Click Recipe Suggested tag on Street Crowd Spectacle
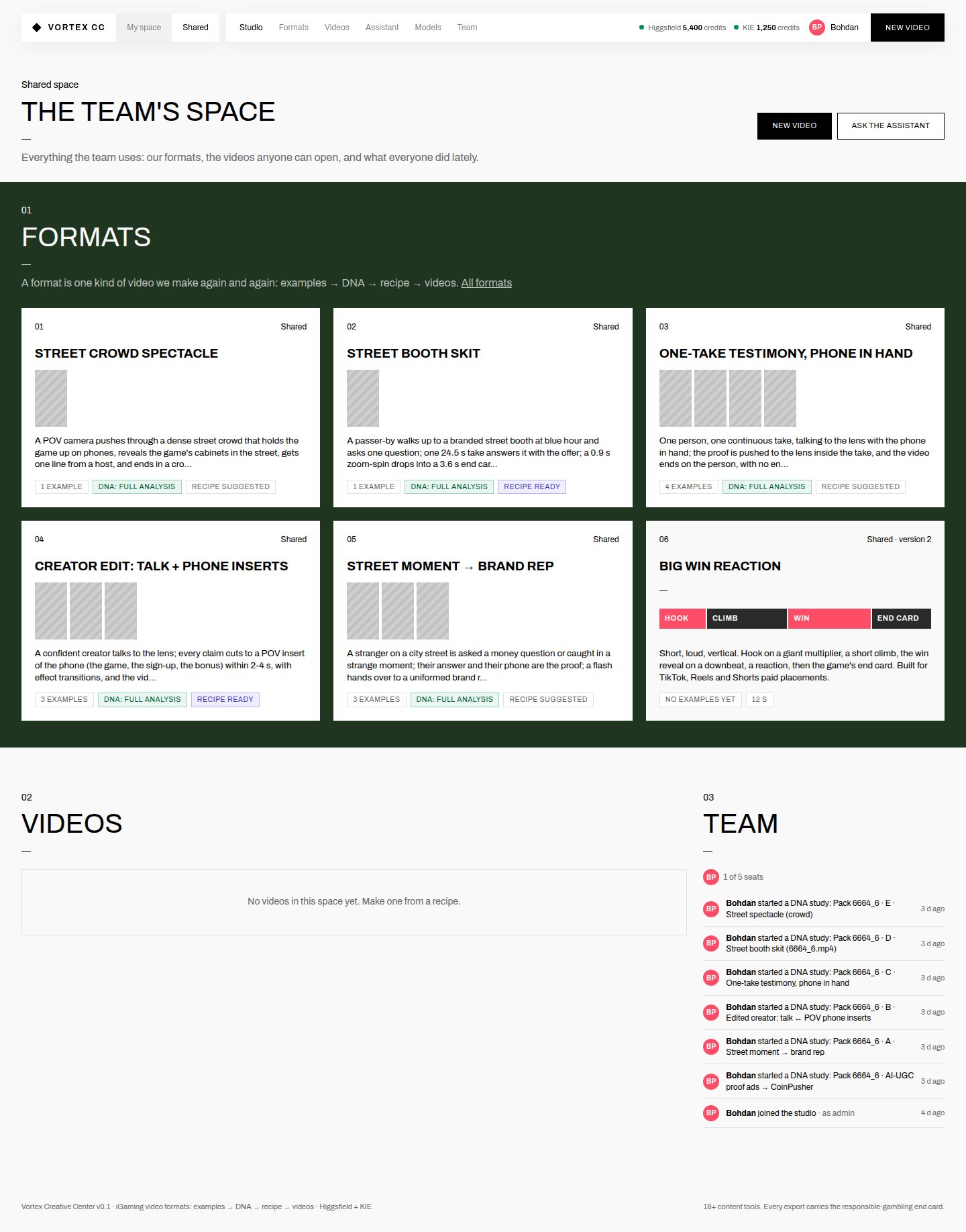Viewport: 966px width, 1232px height. tap(231, 487)
